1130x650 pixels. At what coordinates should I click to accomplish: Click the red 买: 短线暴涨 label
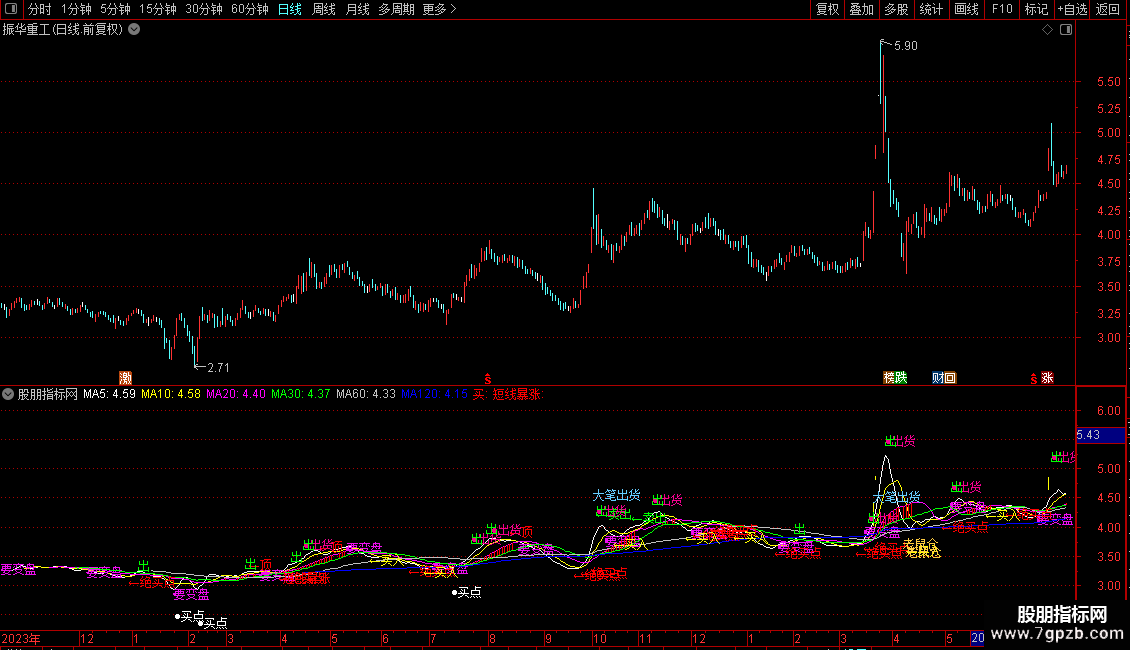click(507, 394)
